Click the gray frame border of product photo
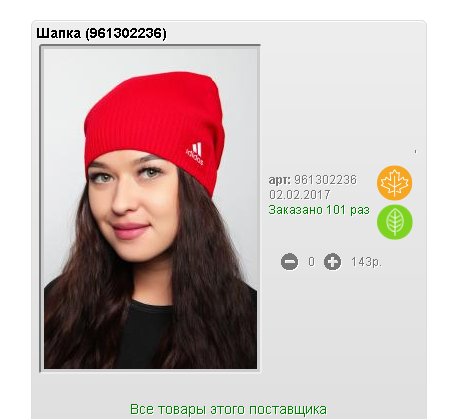Screen dimensions: 459x419 point(41,208)
